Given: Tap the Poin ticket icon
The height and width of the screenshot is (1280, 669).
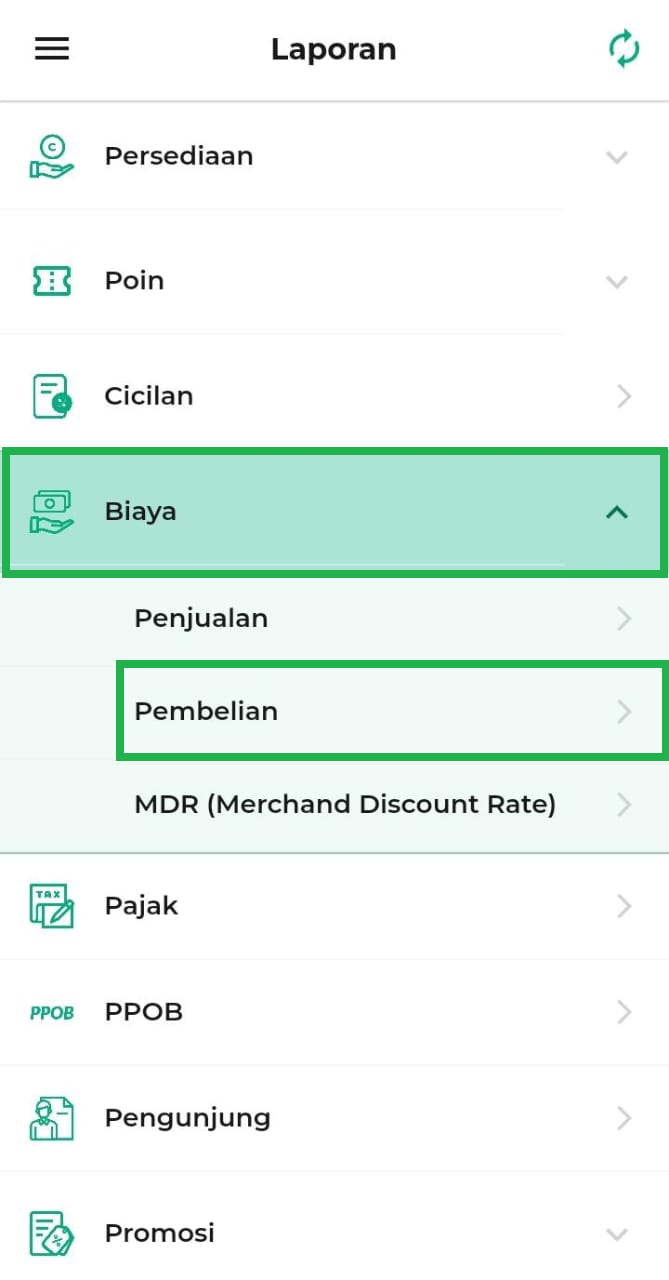Looking at the screenshot, I should [x=52, y=281].
